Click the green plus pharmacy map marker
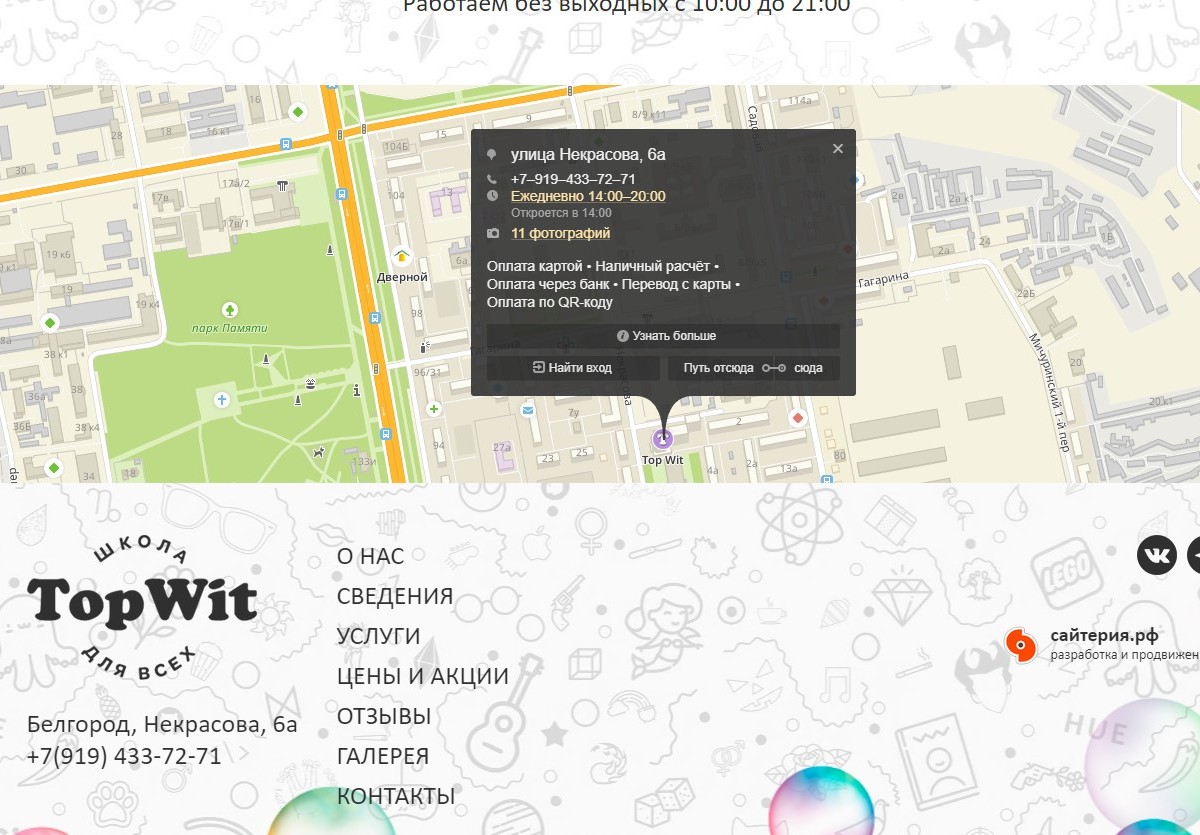Image resolution: width=1200 pixels, height=835 pixels. (433, 409)
